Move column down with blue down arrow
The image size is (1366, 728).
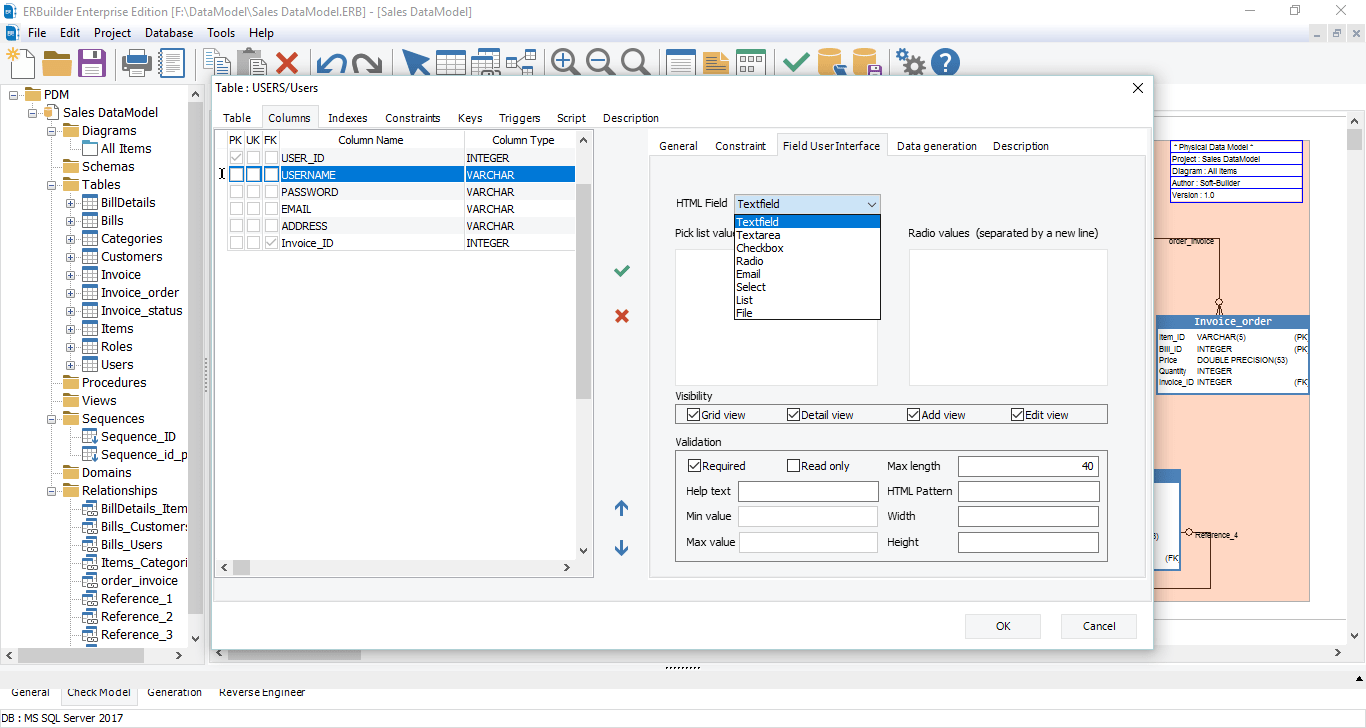[622, 548]
